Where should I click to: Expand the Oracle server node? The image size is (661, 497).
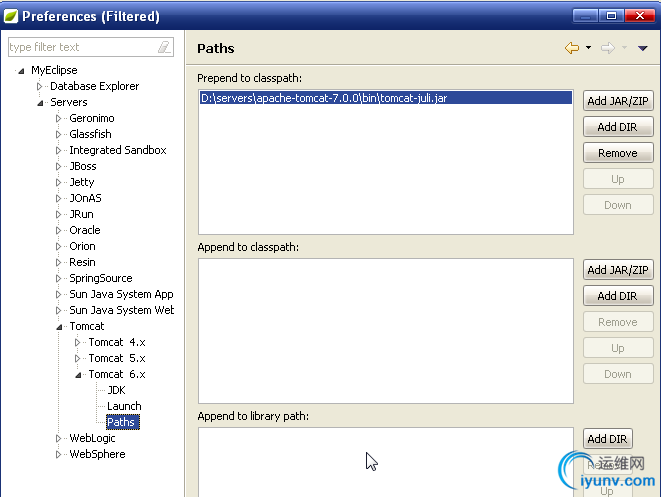pos(58,231)
